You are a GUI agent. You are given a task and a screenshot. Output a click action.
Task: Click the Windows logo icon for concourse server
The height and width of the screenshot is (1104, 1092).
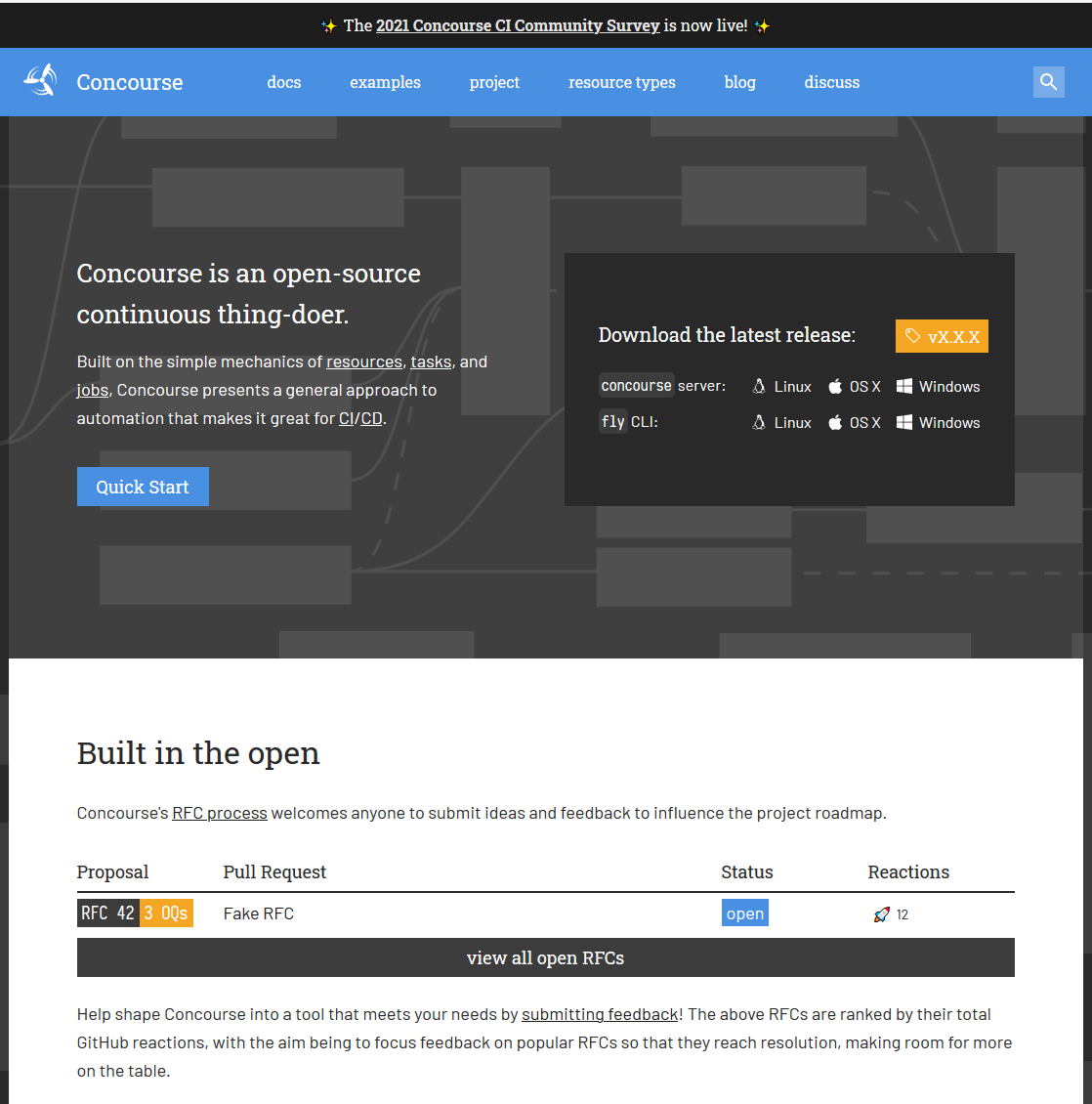(904, 386)
